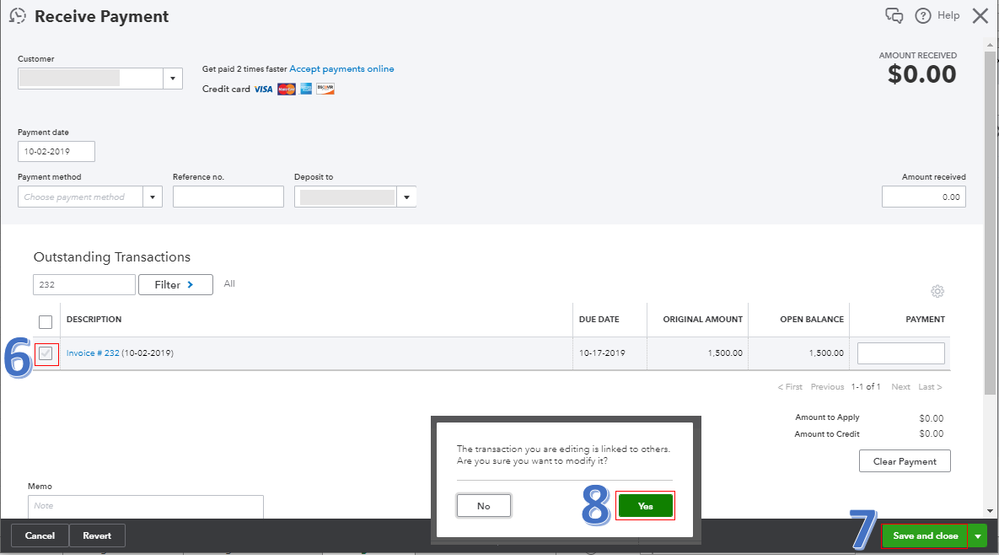999x555 pixels.
Task: Sort by DESCRIPTION column header
Action: pos(94,319)
